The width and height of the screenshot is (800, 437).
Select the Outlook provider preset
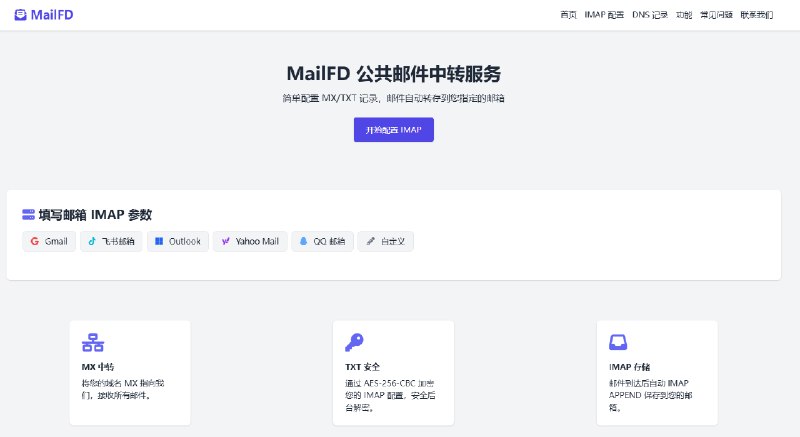coord(178,241)
